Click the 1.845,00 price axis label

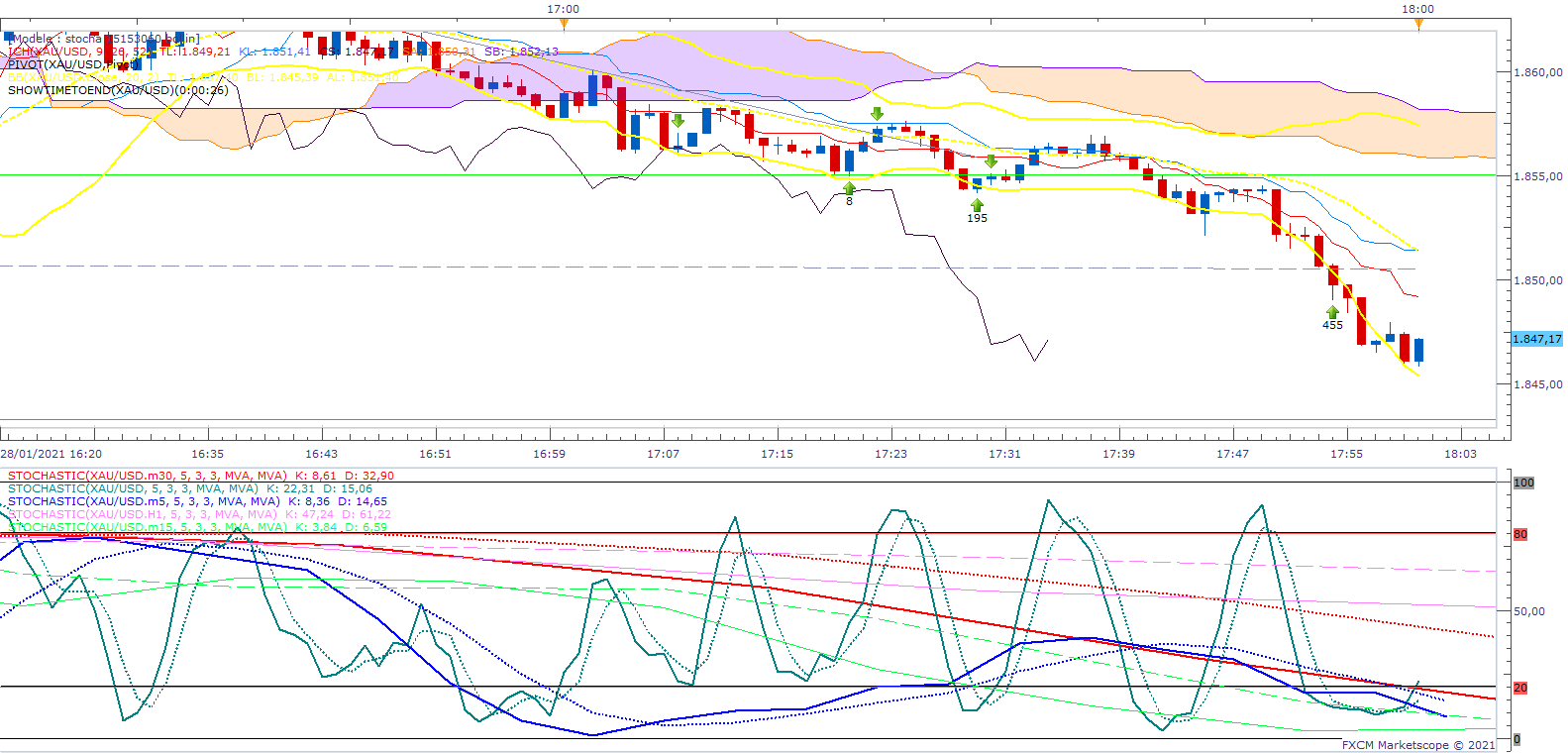1538,384
